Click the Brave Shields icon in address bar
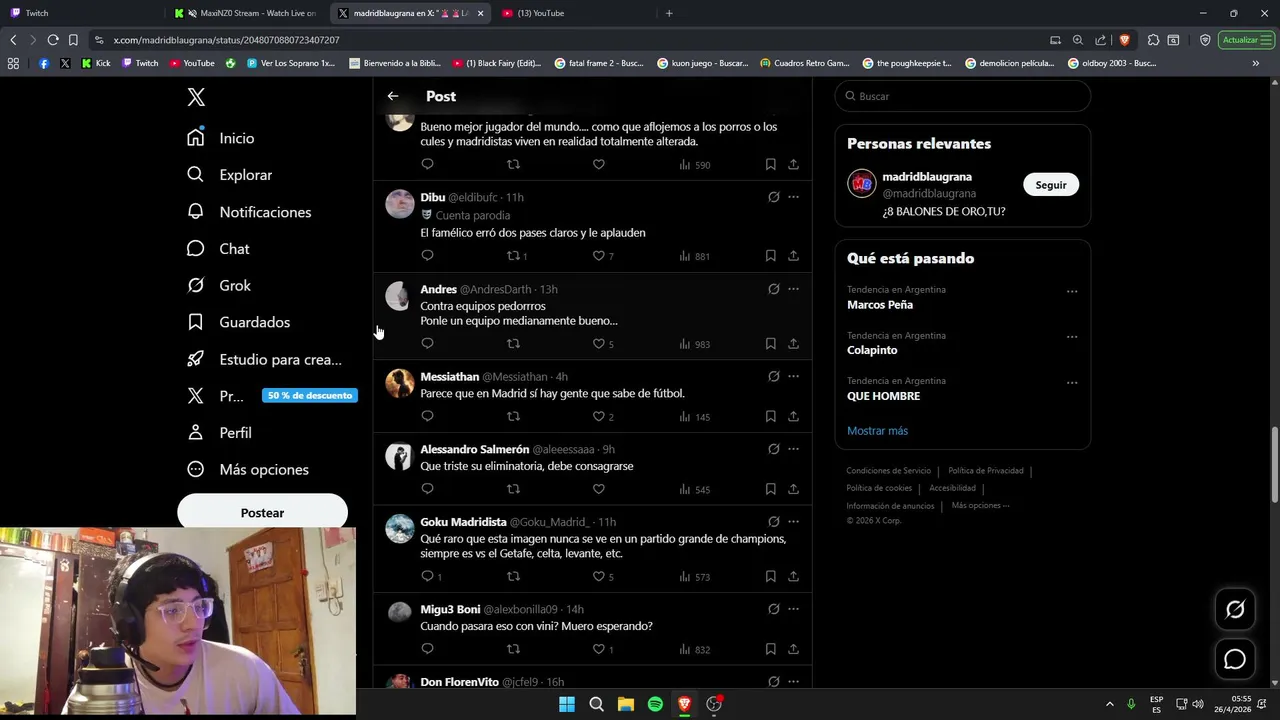 tap(1124, 40)
